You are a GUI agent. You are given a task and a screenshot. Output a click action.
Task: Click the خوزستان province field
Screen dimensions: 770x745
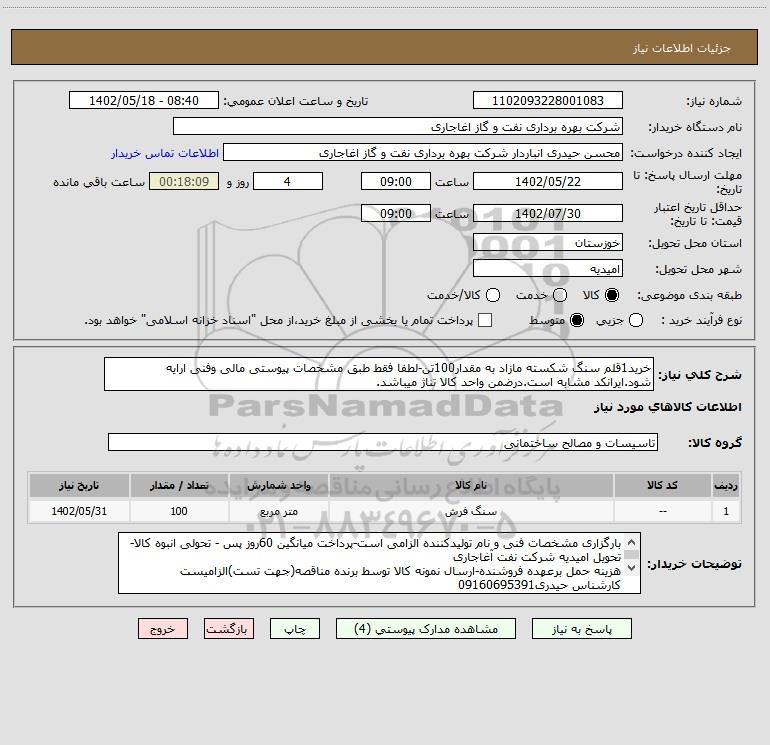click(548, 243)
